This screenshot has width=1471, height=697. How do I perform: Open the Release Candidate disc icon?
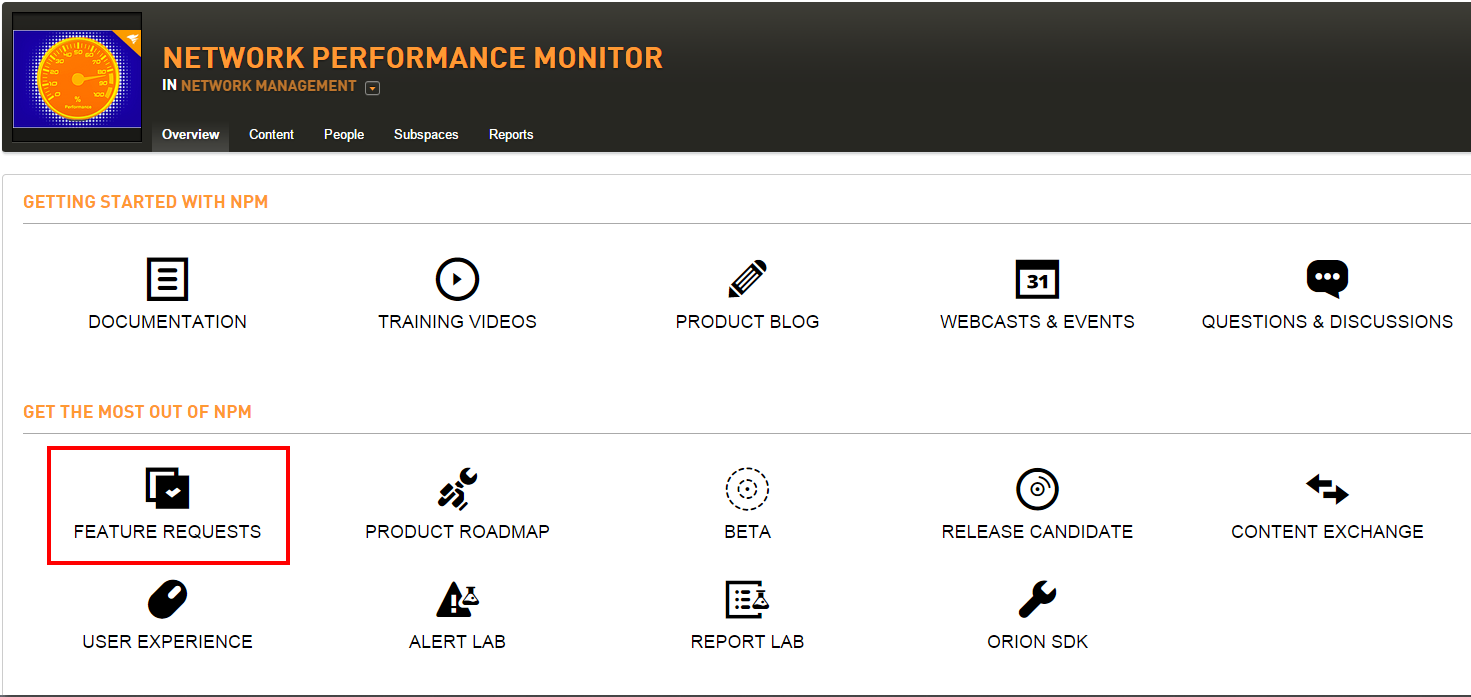tap(1037, 490)
